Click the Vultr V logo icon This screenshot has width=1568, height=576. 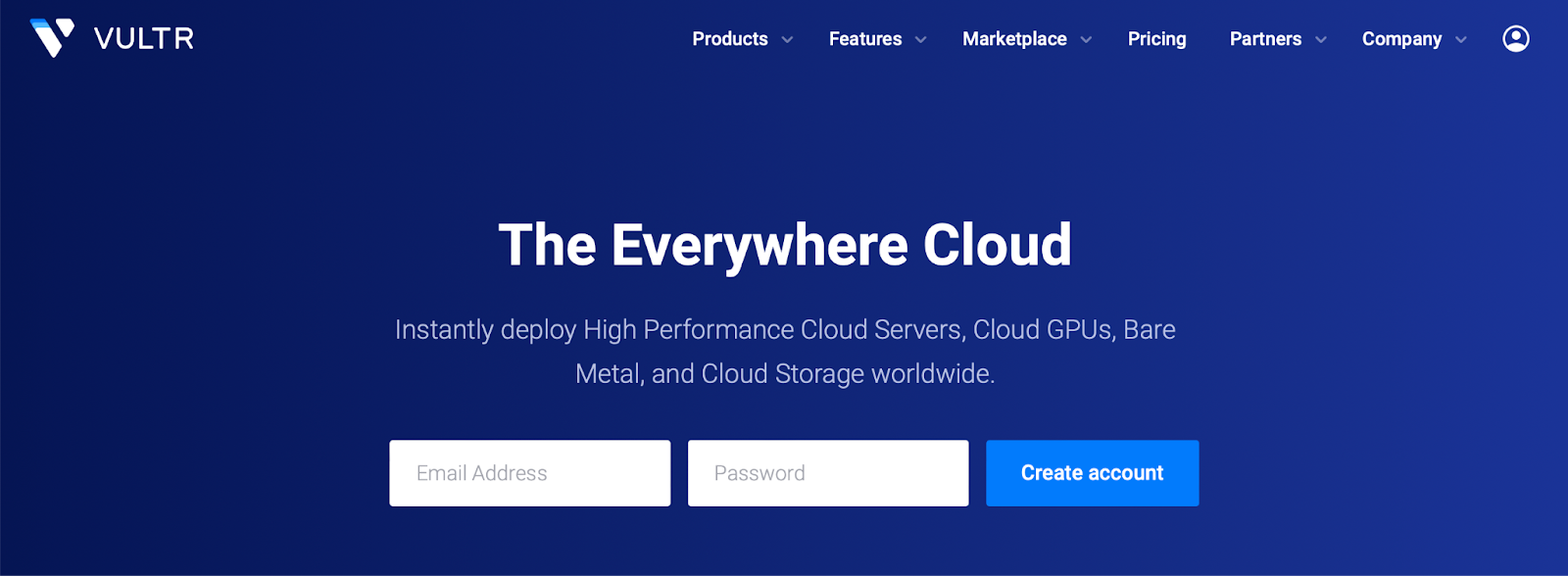tap(52, 38)
